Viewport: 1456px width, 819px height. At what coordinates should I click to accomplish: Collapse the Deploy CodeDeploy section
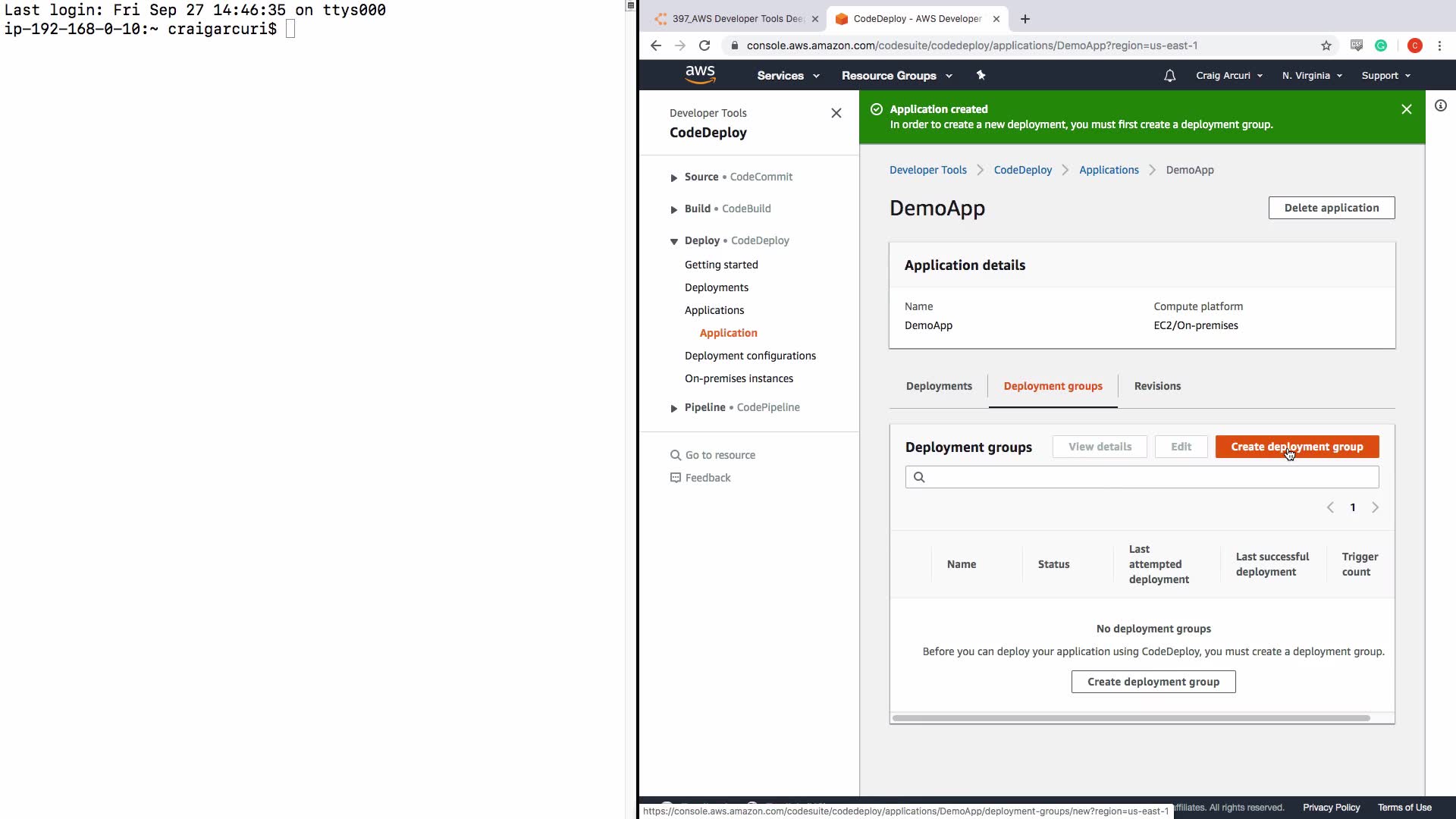coord(673,241)
